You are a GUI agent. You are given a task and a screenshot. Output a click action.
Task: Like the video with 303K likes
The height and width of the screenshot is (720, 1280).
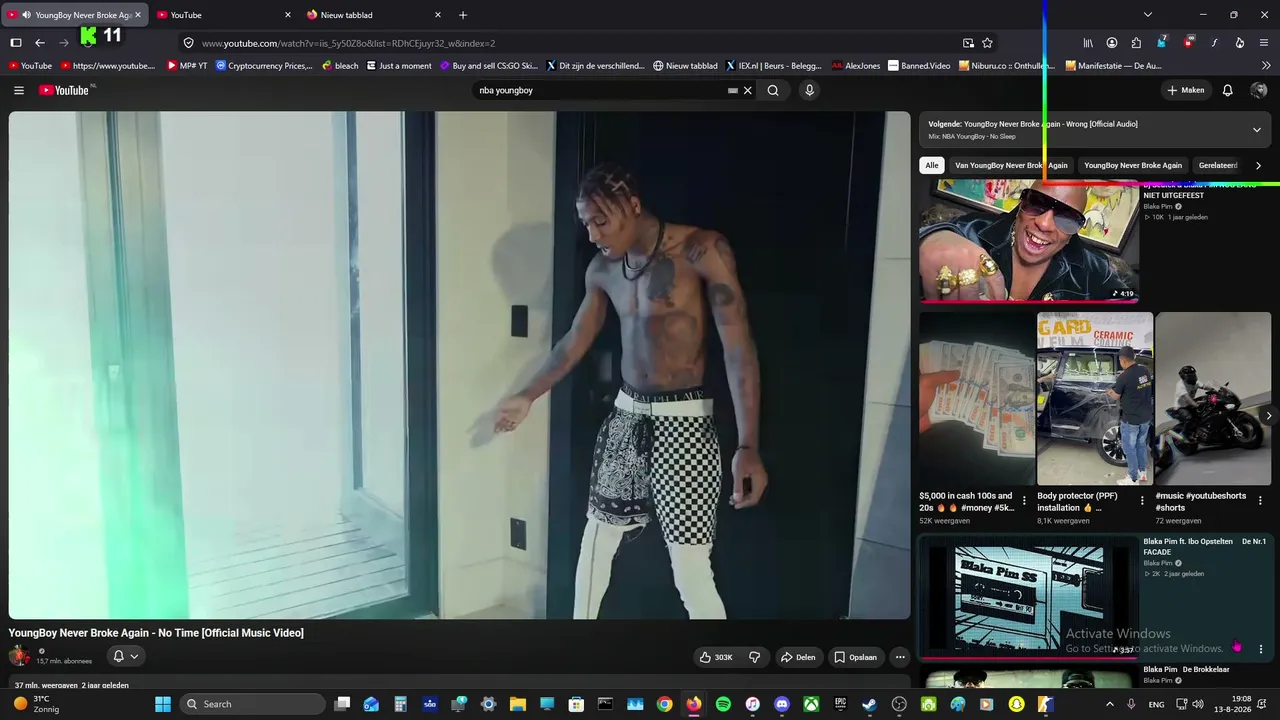click(717, 657)
